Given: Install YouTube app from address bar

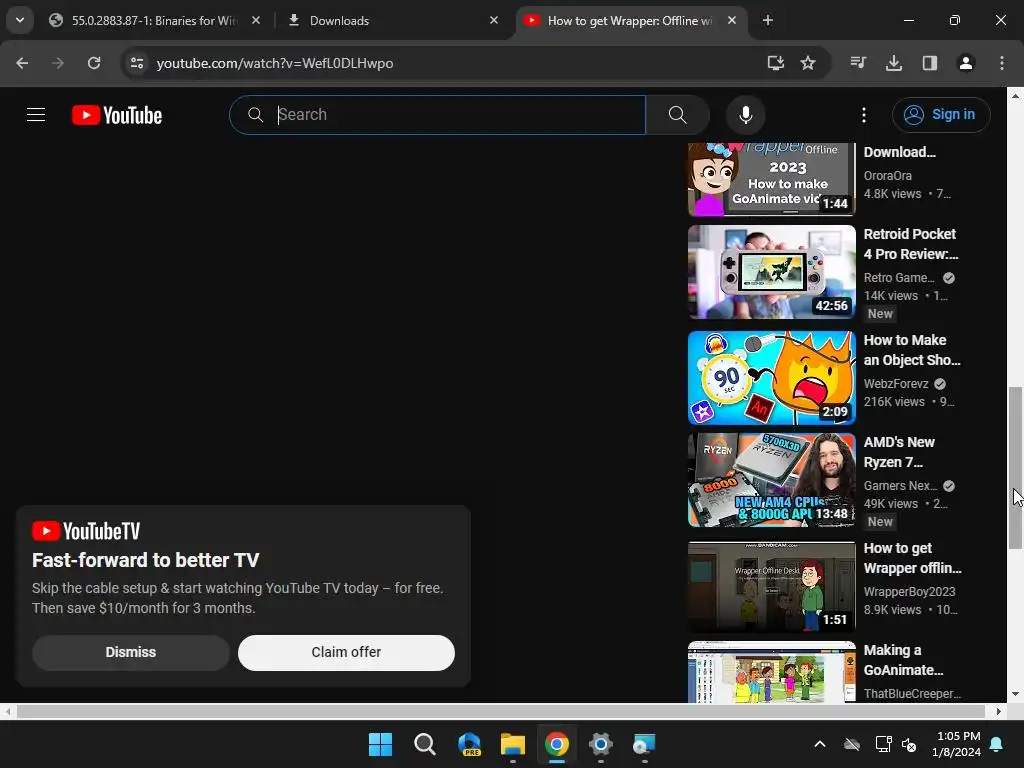Looking at the screenshot, I should click(x=775, y=63).
